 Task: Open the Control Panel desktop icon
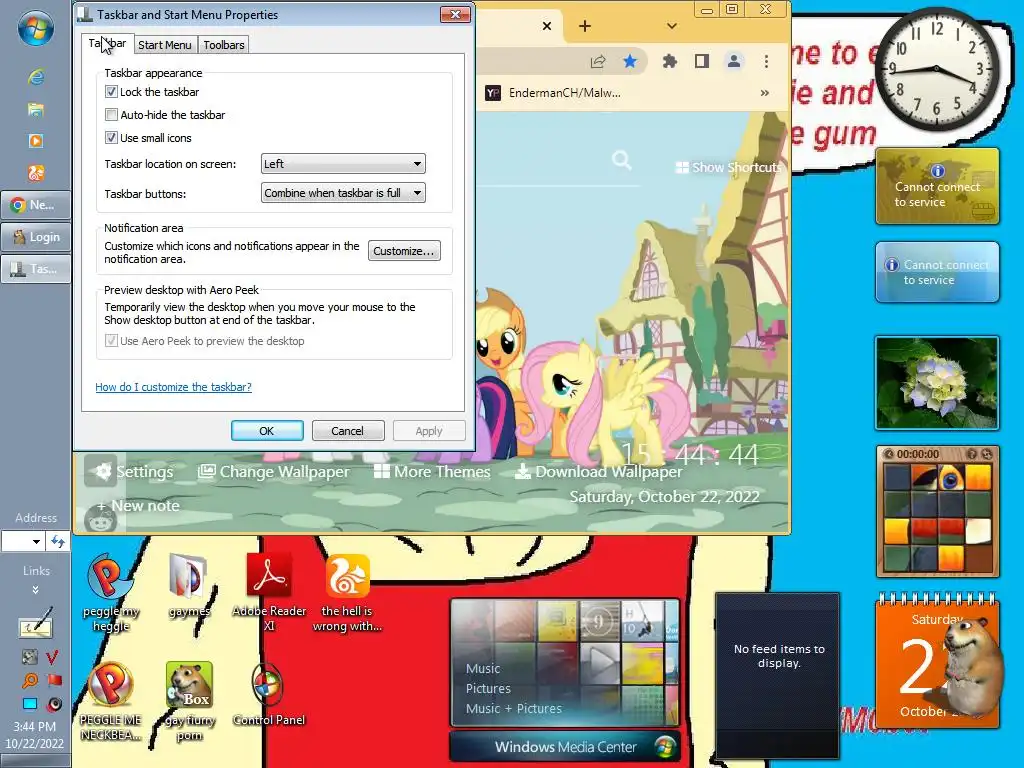click(268, 694)
